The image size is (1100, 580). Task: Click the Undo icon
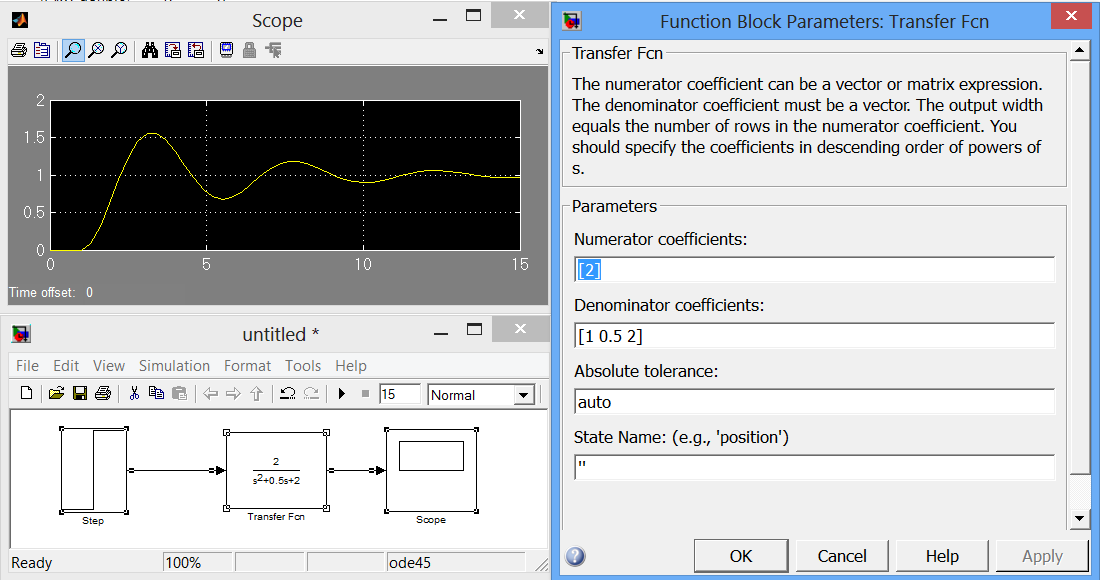(x=288, y=393)
